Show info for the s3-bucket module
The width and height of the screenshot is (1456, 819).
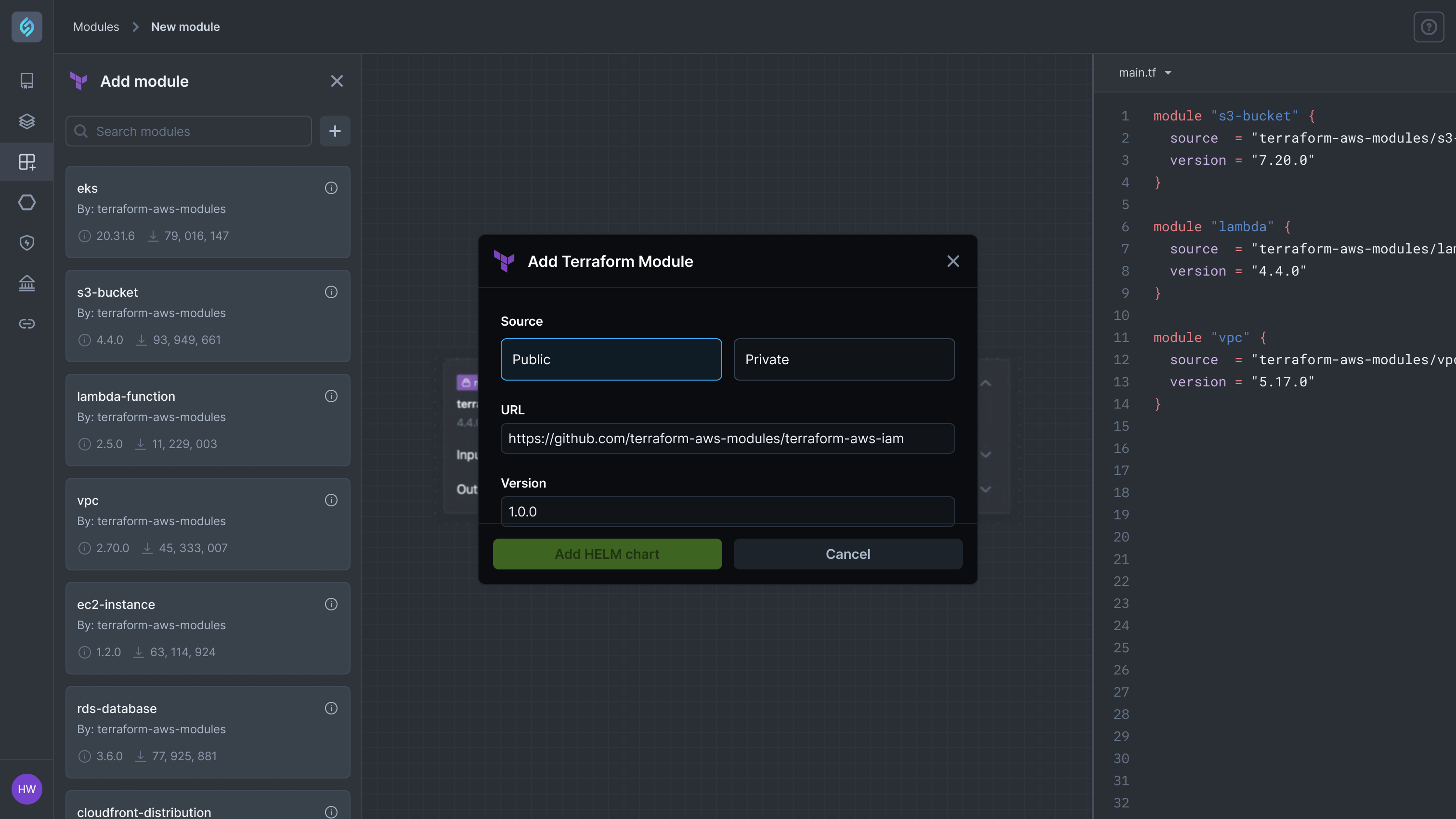[331, 292]
